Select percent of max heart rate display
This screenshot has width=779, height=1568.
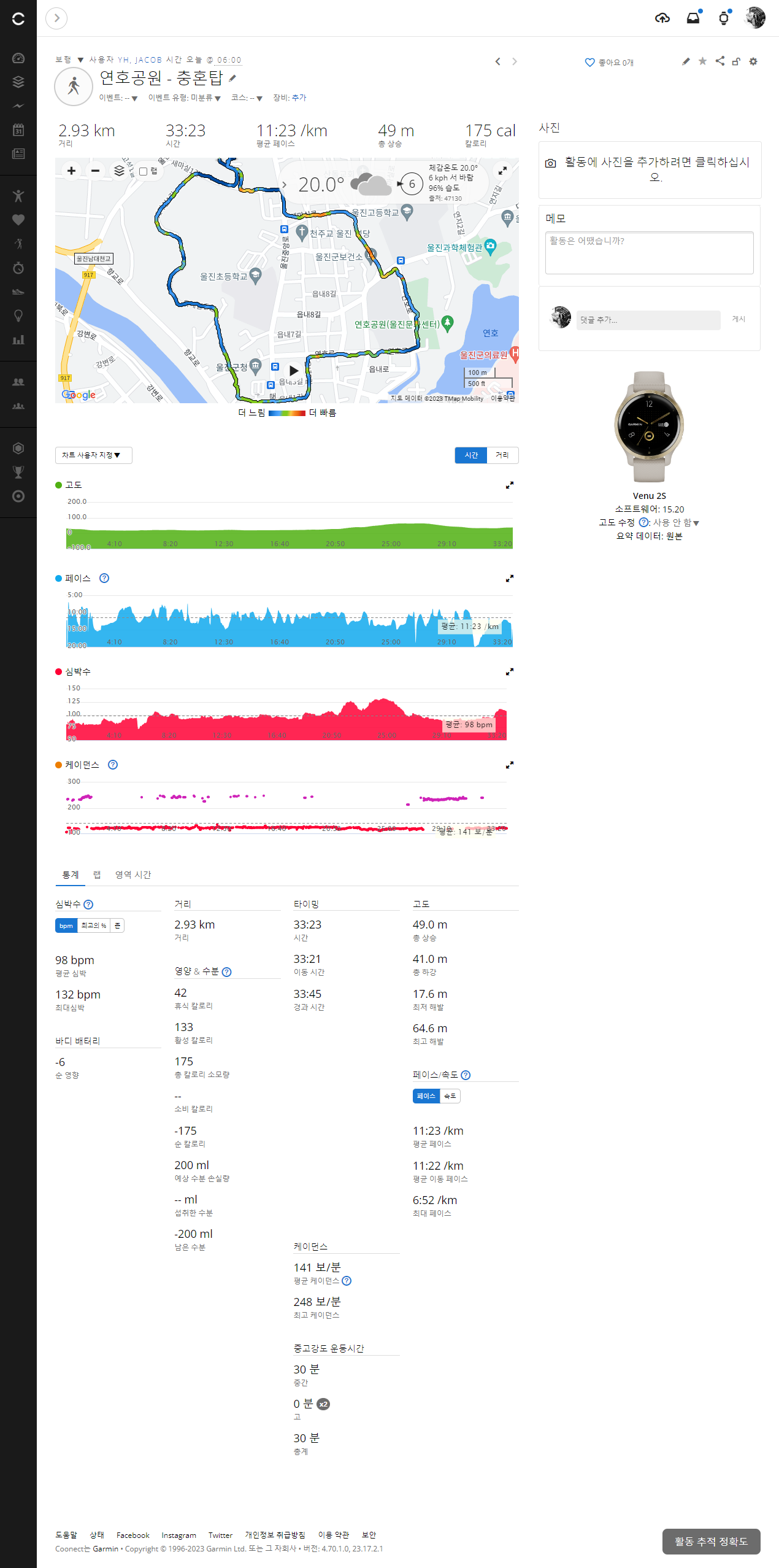coord(94,925)
